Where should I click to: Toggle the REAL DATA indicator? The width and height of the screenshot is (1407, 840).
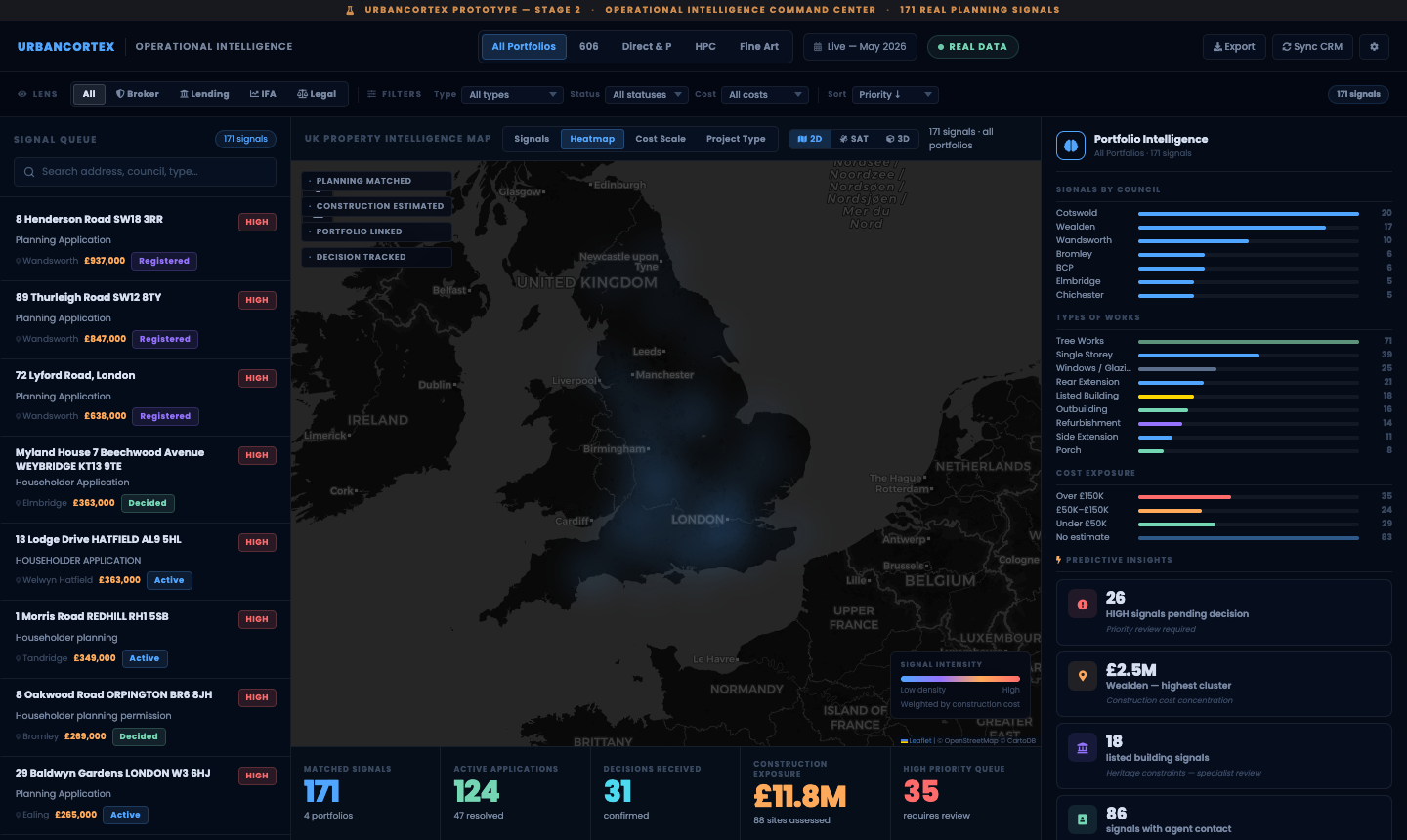tap(972, 47)
